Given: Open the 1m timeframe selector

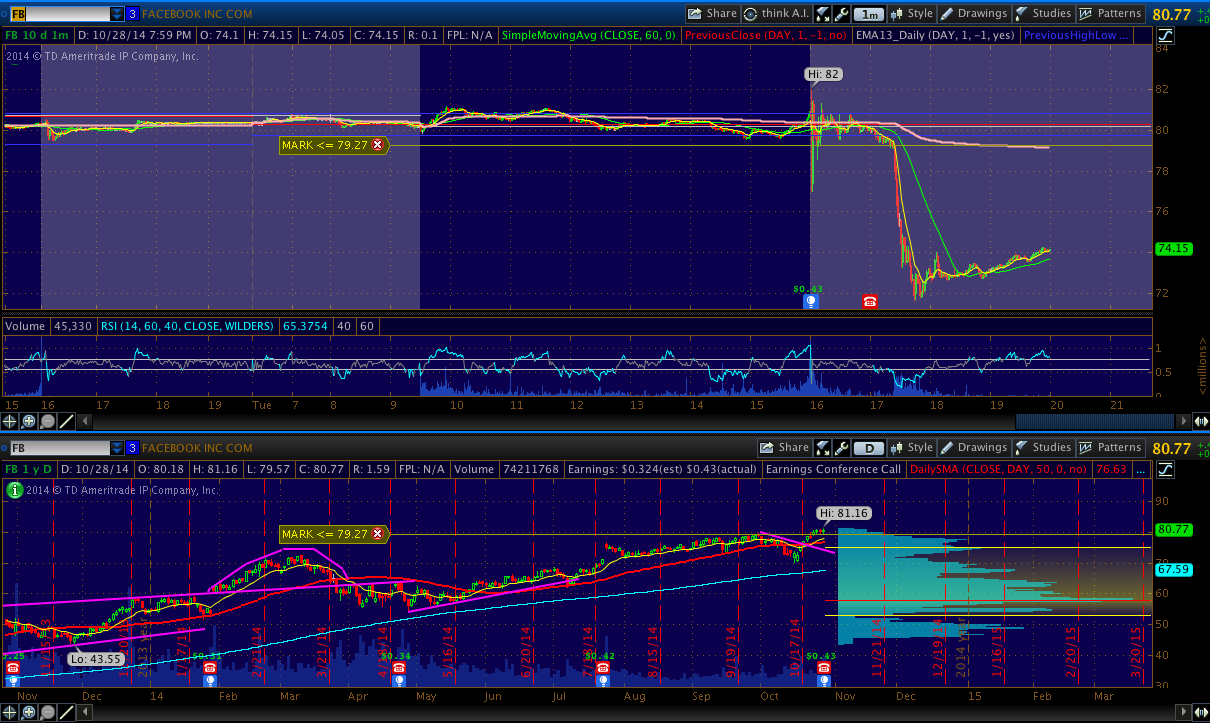Looking at the screenshot, I should pos(869,14).
